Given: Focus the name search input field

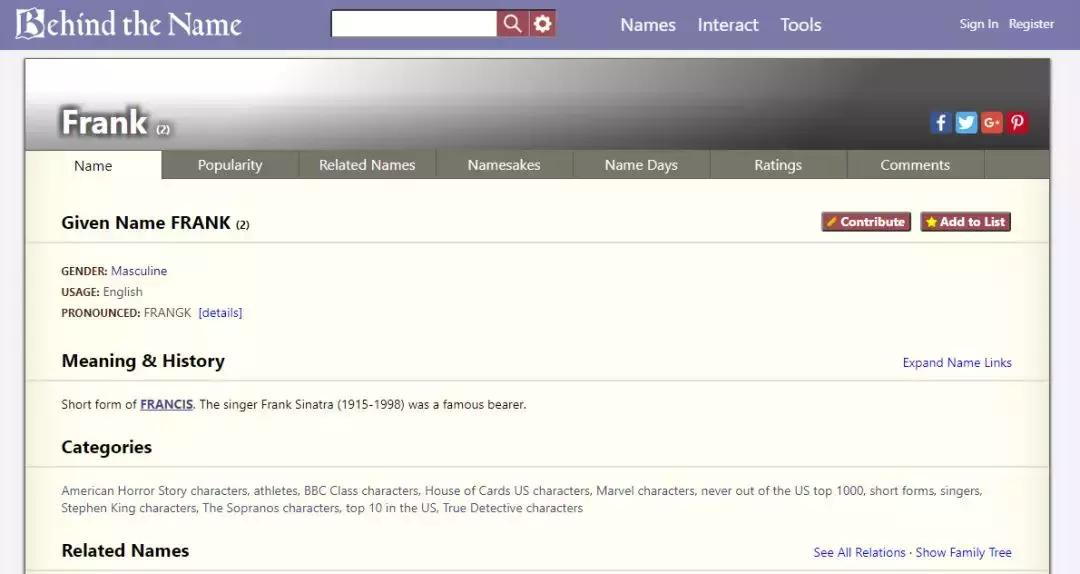Looking at the screenshot, I should (x=414, y=24).
